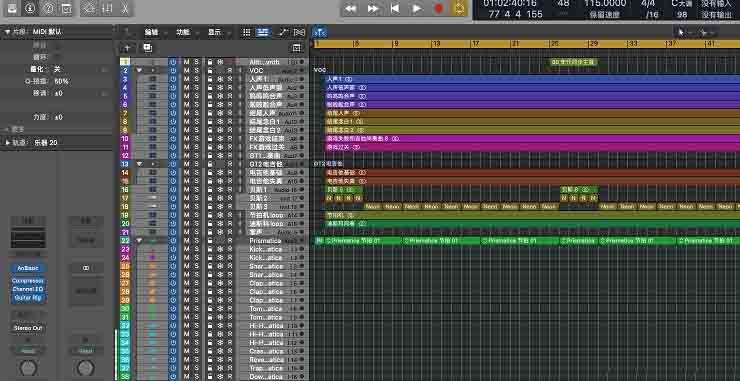Select the 人声1 region in timeline
The height and width of the screenshot is (381, 740).
(x=532, y=79)
